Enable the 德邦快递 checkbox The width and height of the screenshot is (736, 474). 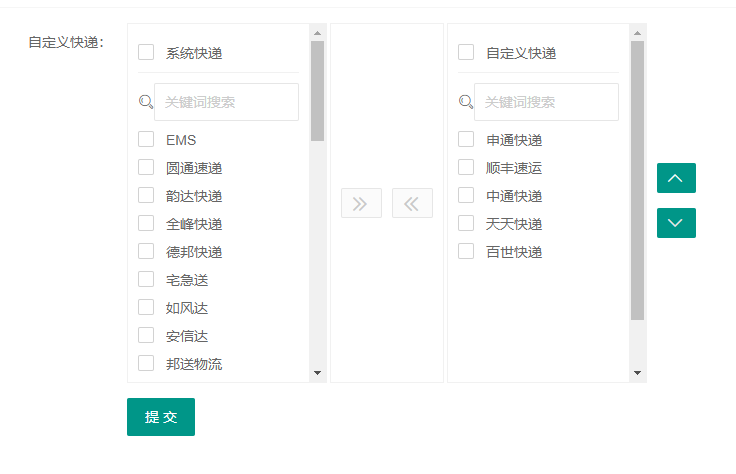pyautogui.click(x=146, y=252)
